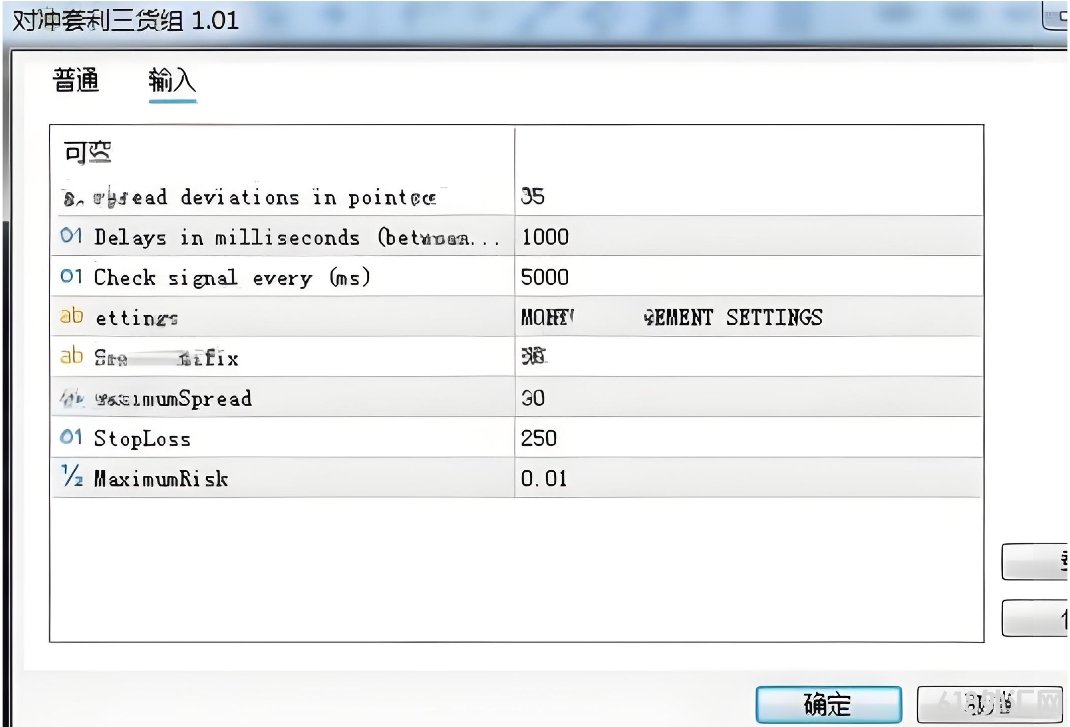The height and width of the screenshot is (727, 1070).
Task: Select the spread deviations in points label
Action: (265, 197)
